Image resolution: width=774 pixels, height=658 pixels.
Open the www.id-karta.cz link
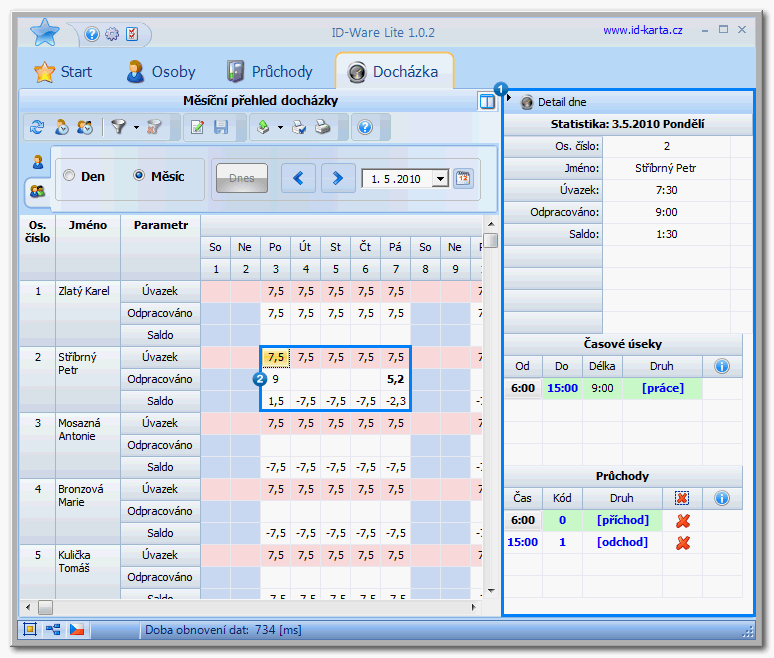tap(643, 31)
